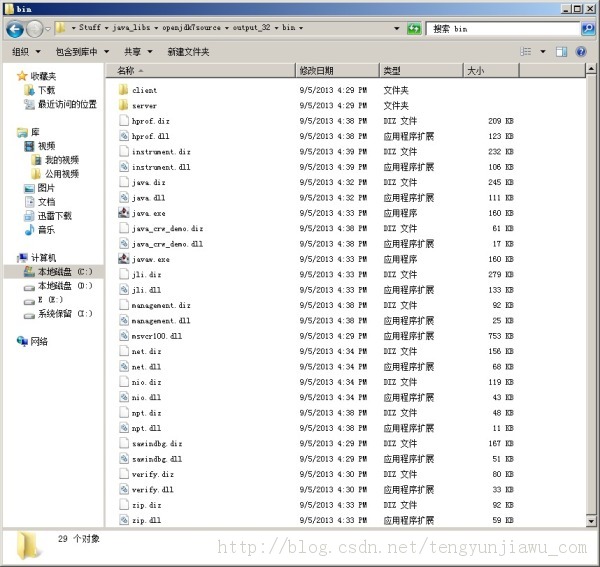The height and width of the screenshot is (567, 600).
Task: Navigate to the openjdk7source breadcrumb
Action: [191, 28]
